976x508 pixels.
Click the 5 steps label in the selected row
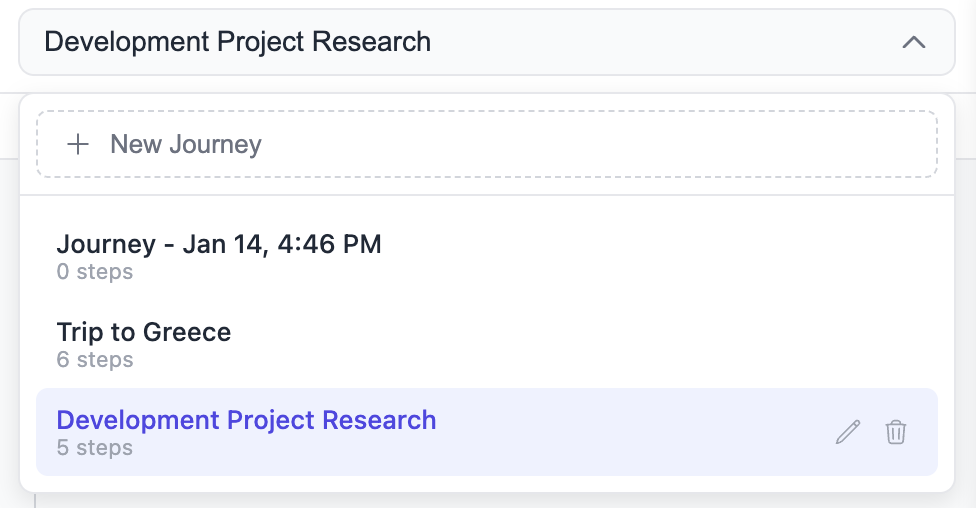click(95, 447)
